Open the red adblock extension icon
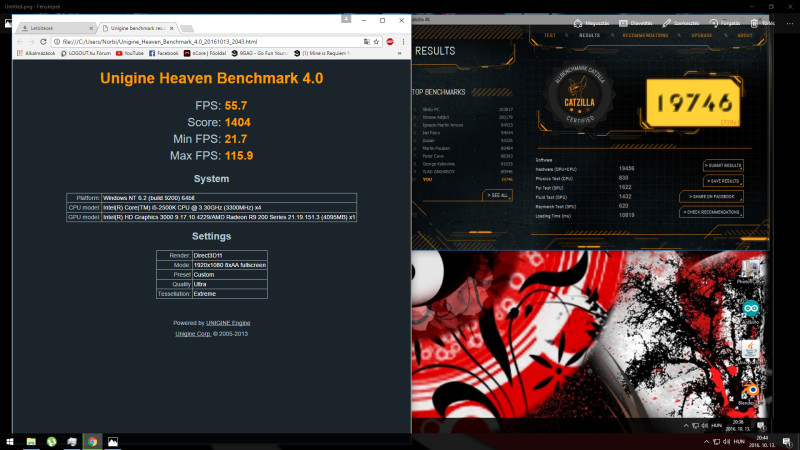The width and height of the screenshot is (800, 450). pyautogui.click(x=390, y=42)
